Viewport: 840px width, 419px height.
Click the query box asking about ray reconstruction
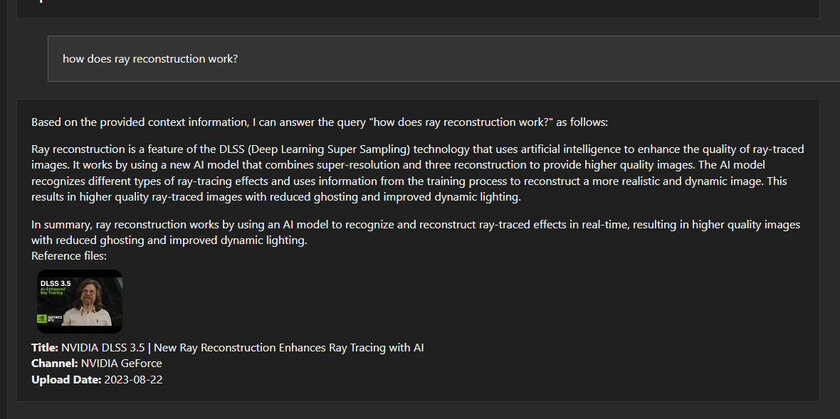click(x=440, y=59)
